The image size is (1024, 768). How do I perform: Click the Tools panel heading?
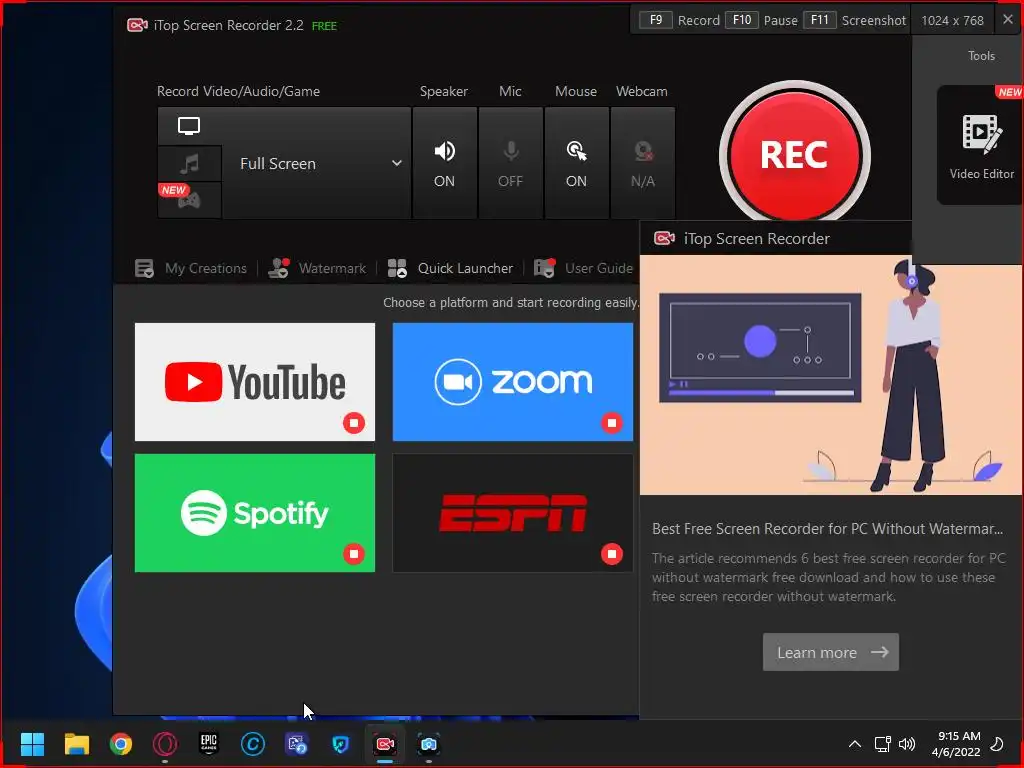981,56
